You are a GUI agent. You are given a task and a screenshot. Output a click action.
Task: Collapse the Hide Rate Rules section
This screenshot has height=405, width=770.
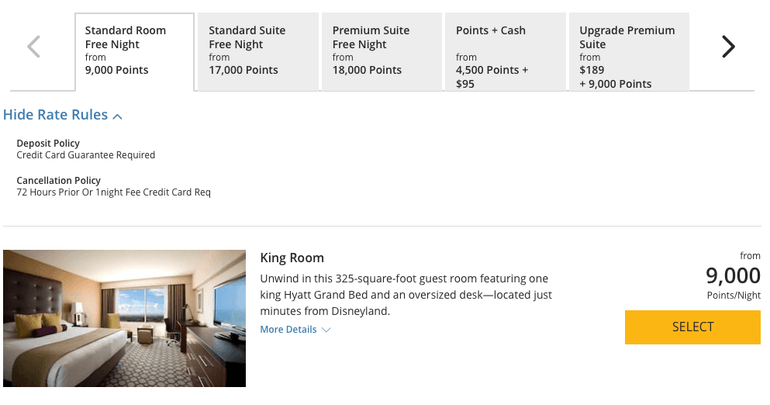[56, 115]
